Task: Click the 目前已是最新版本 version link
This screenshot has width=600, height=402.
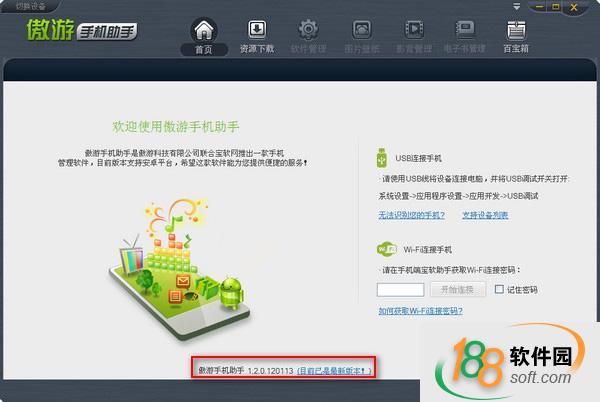Action: click(x=334, y=371)
